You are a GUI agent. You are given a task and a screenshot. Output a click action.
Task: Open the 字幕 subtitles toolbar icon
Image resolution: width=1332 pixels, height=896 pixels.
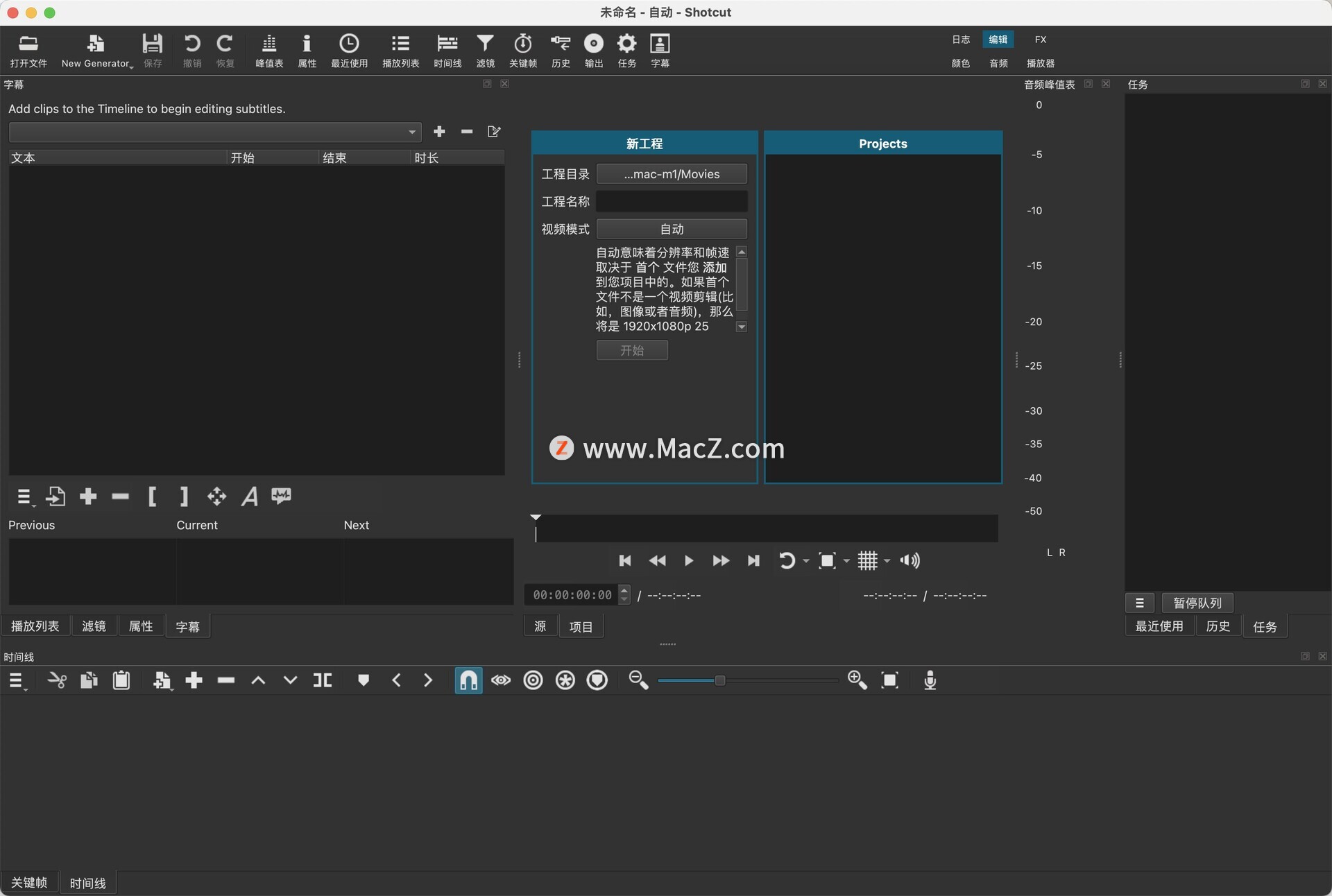coord(660,51)
